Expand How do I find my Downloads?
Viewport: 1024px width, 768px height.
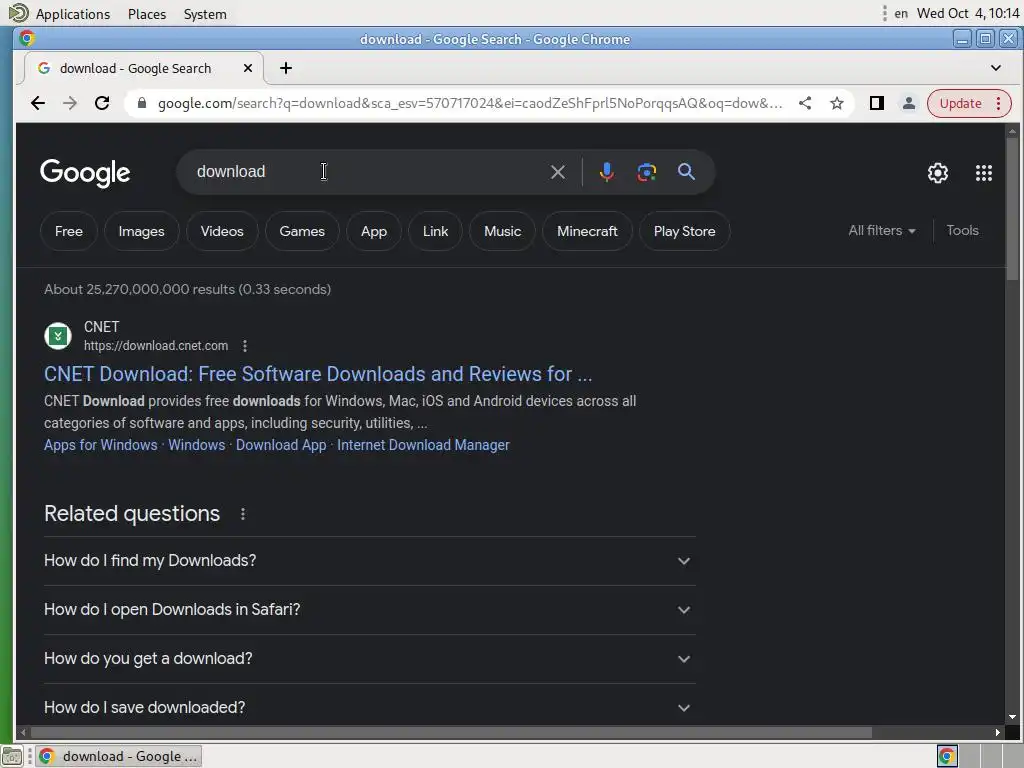tap(370, 561)
